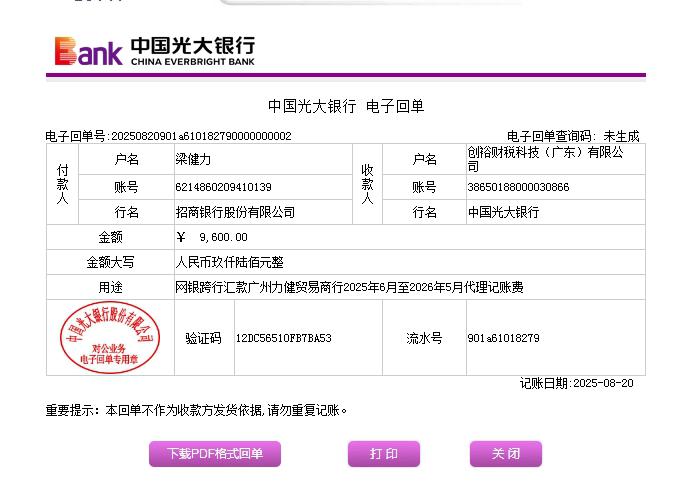Click payee account number 38650188000030866

[x=518, y=187]
